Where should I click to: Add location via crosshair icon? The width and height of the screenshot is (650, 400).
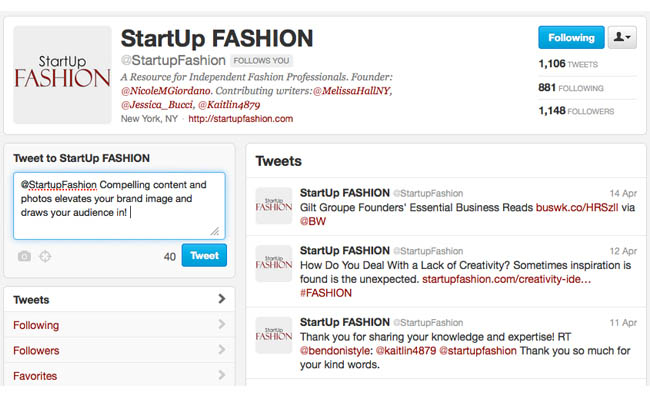(x=45, y=256)
